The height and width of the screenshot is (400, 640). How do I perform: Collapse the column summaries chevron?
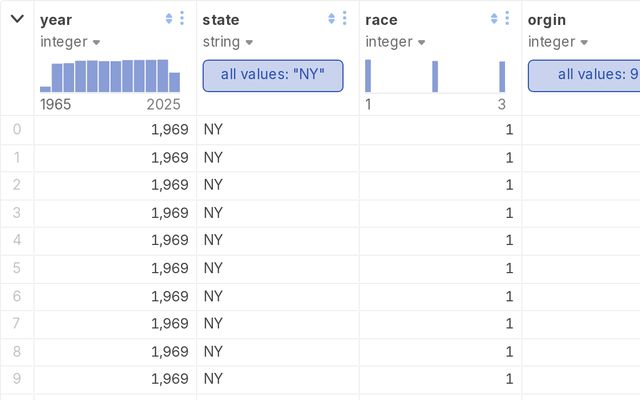[x=17, y=19]
